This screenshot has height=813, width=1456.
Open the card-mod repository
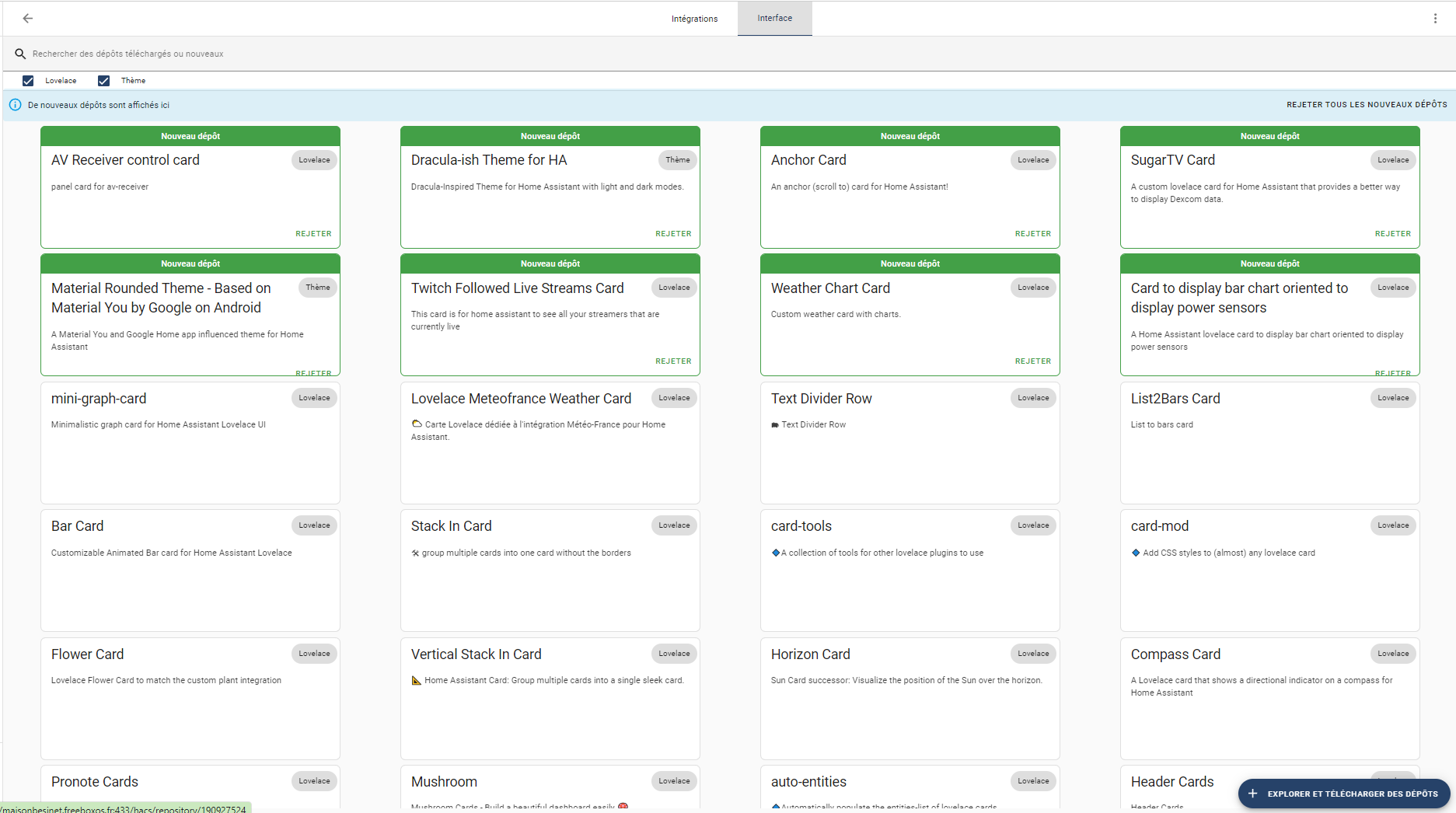point(1270,570)
